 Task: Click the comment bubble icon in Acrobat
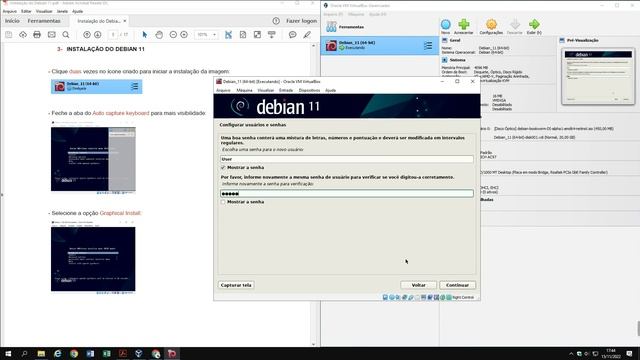pos(293,35)
